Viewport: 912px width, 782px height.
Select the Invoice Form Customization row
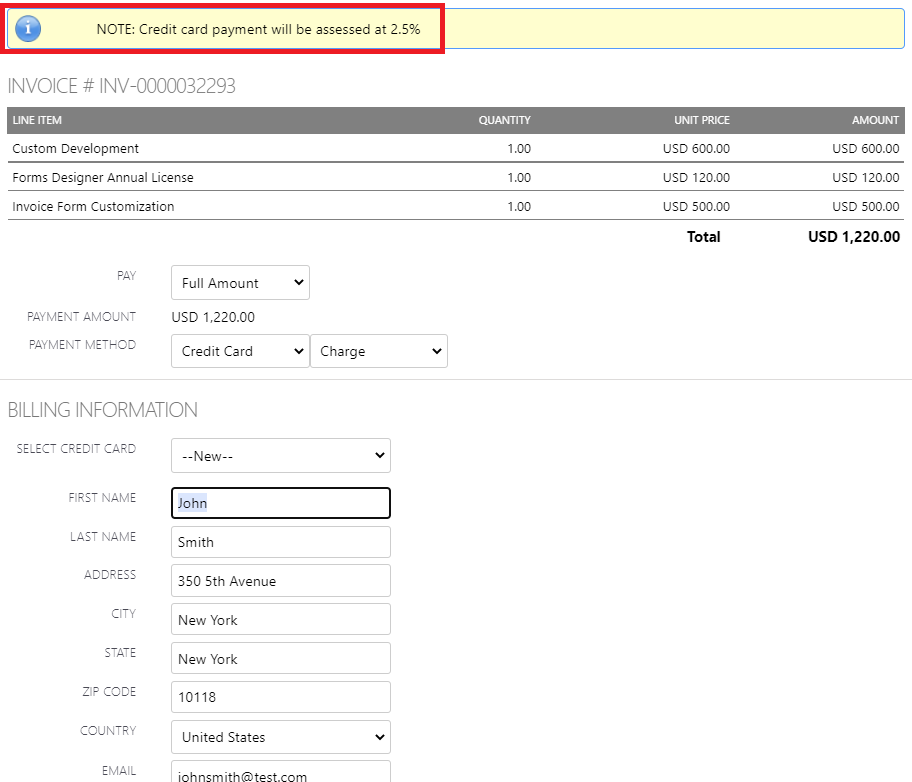(x=93, y=207)
